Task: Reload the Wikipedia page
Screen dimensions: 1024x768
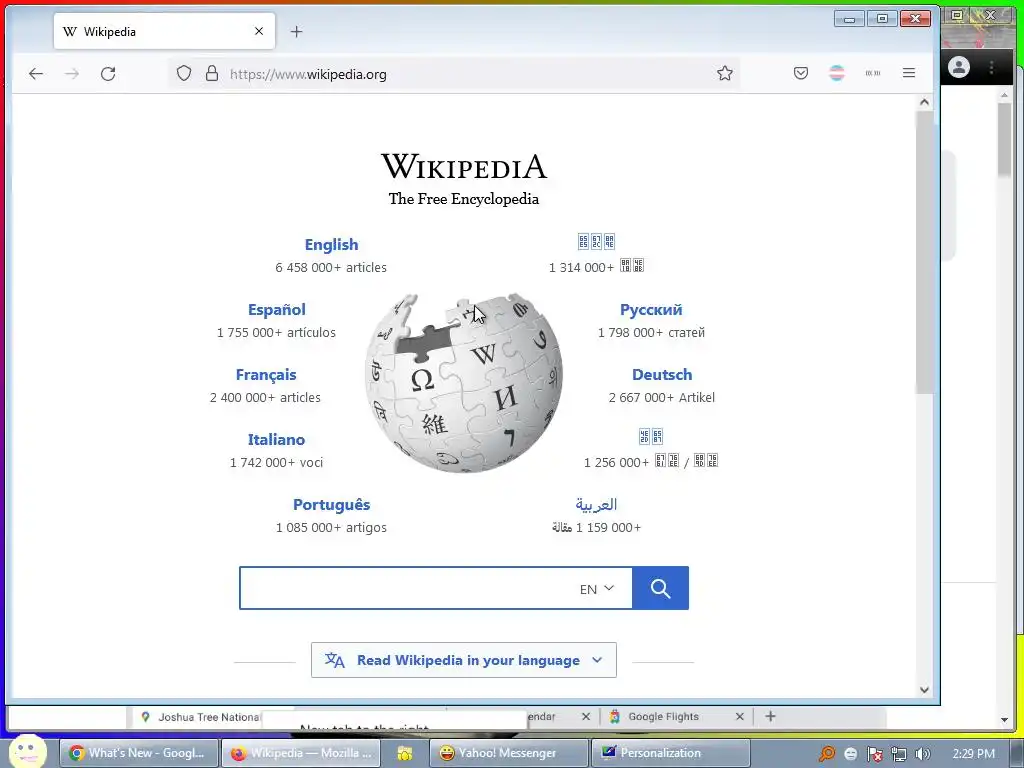Action: coord(108,74)
